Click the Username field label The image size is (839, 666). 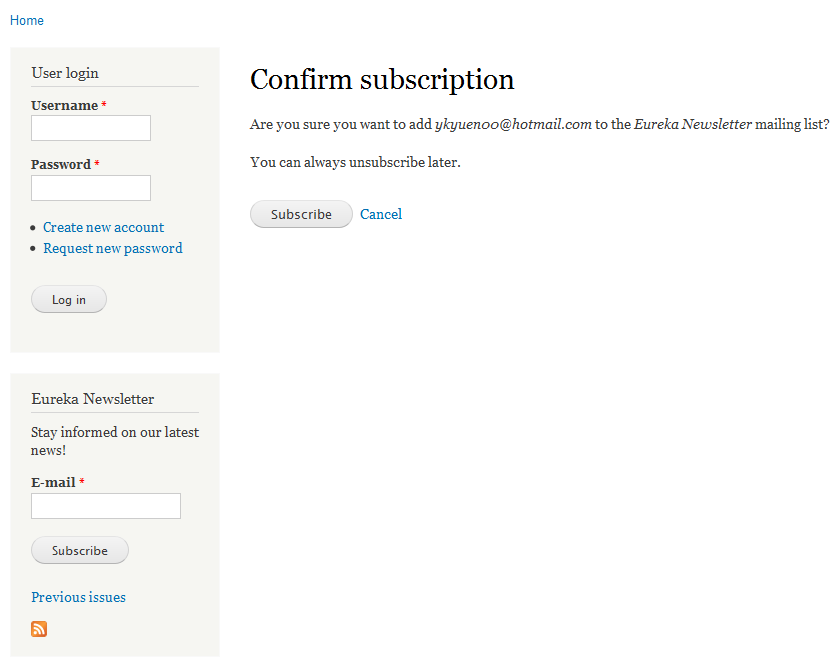point(64,105)
